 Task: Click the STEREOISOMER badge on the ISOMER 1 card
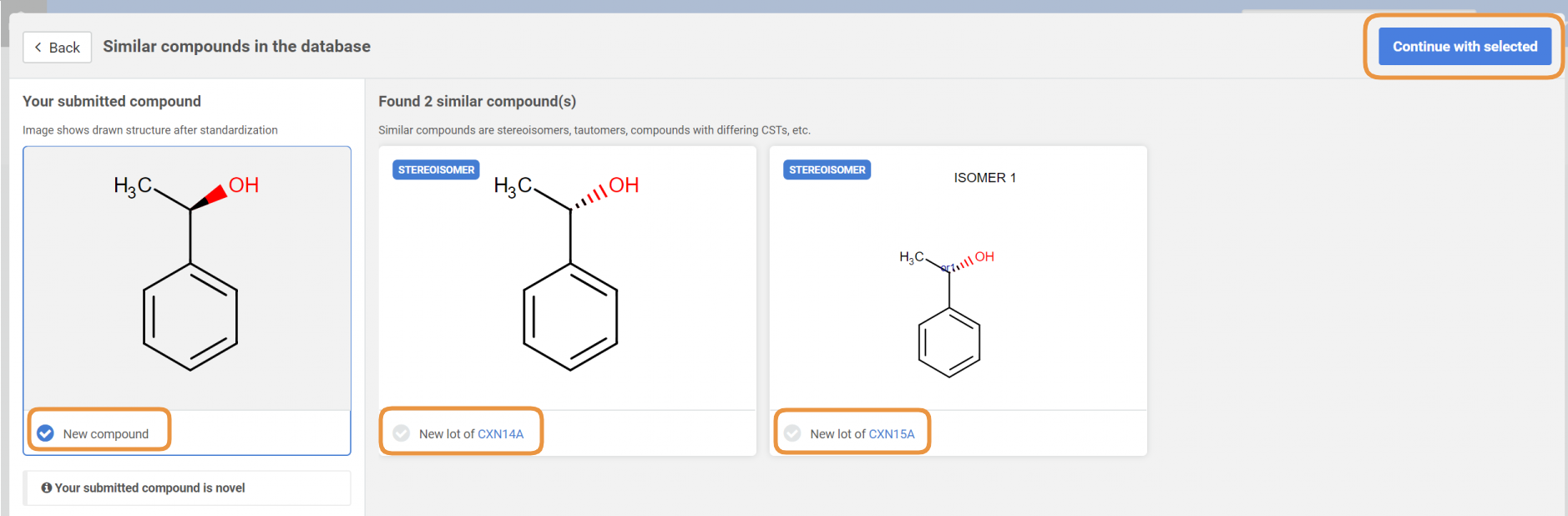pos(827,169)
